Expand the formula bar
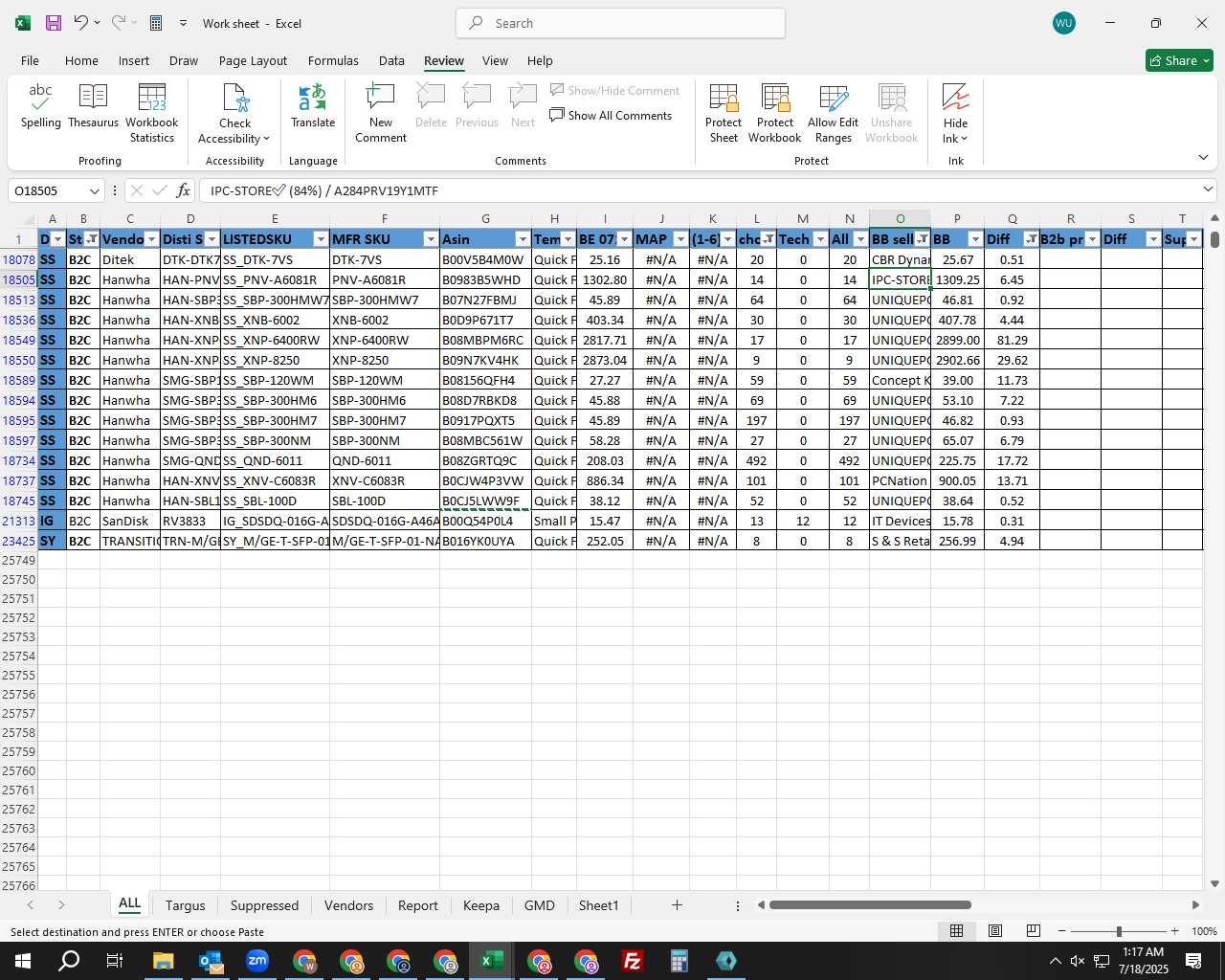Viewport: 1225px width, 980px height. [x=1208, y=189]
